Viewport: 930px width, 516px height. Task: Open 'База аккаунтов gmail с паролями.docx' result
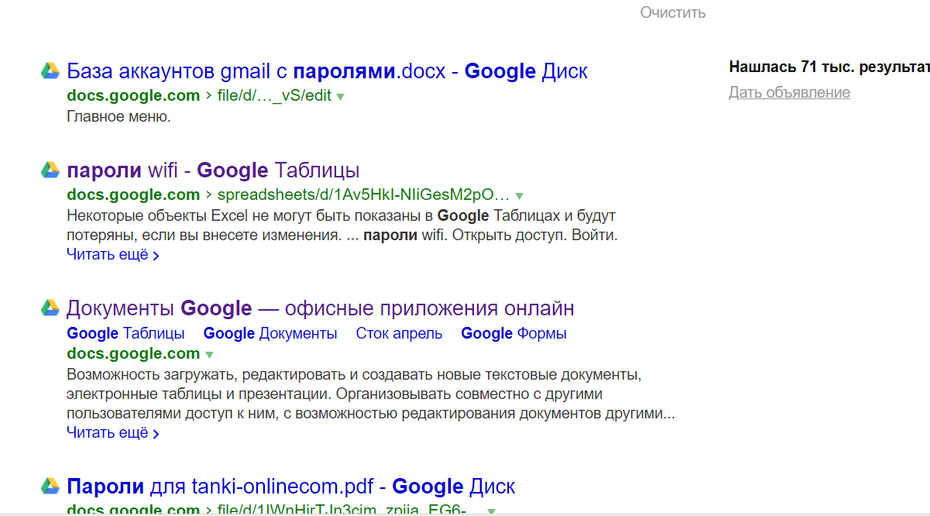point(327,71)
